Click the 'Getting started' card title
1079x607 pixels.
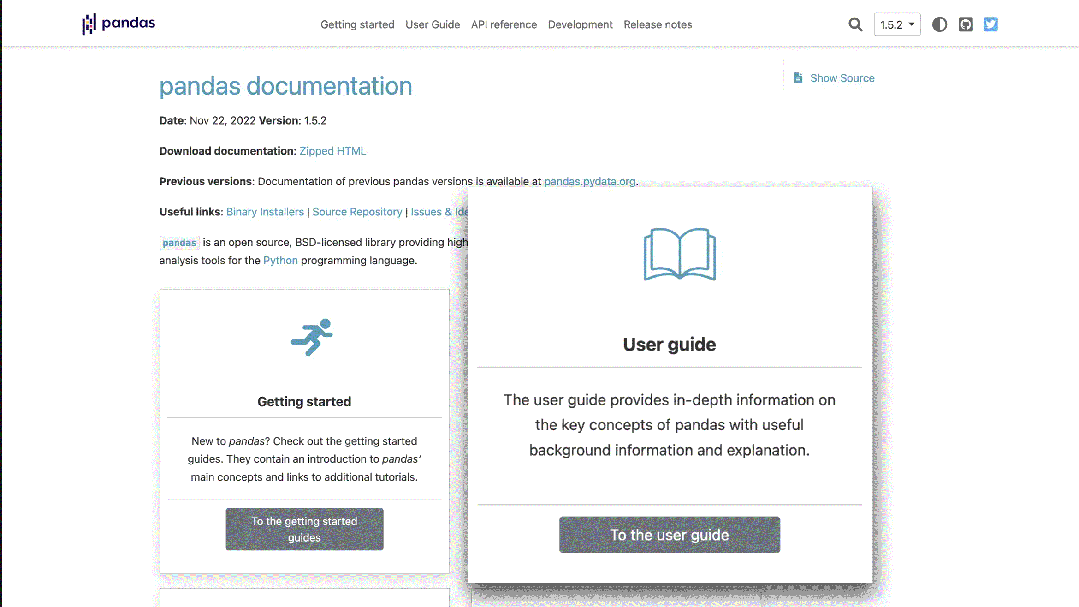click(304, 402)
